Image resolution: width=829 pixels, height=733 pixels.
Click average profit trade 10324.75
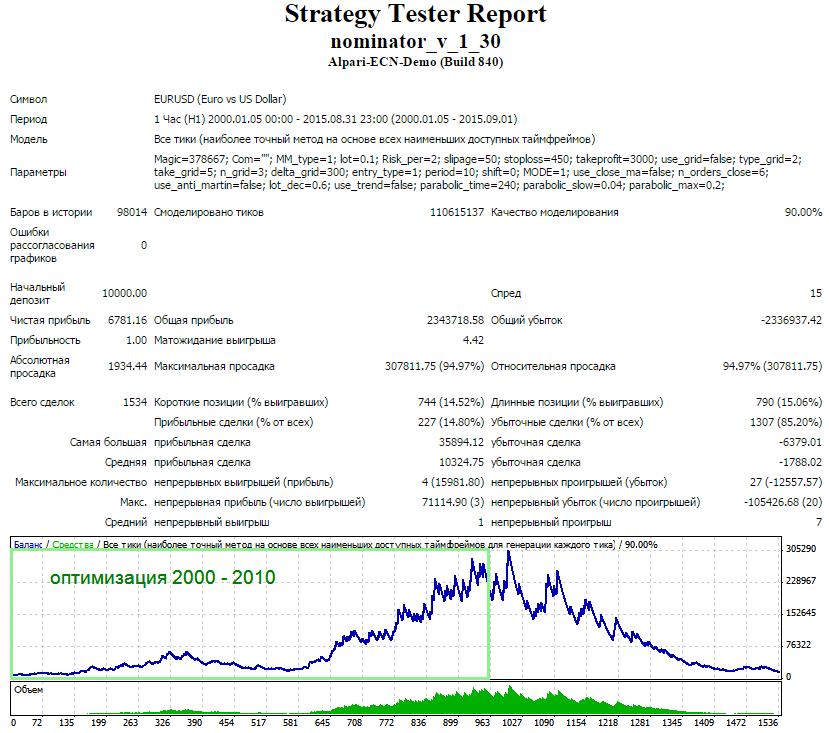[461, 463]
